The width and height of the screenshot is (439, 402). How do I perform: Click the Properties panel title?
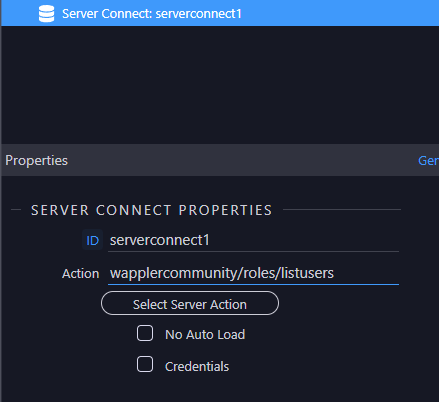(37, 160)
